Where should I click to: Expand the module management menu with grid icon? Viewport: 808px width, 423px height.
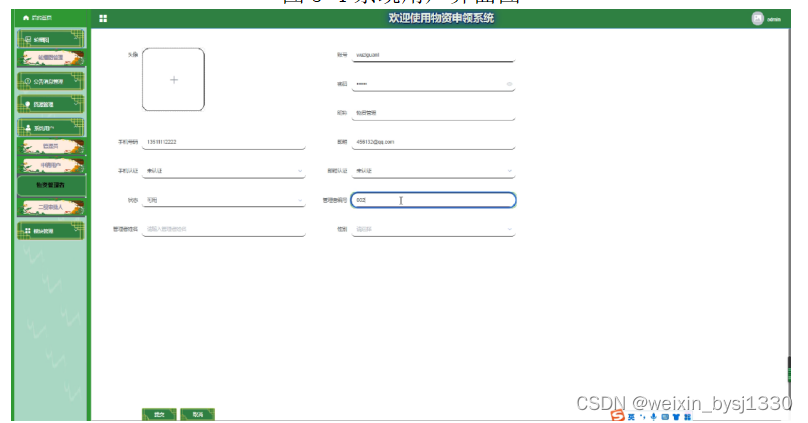[51, 231]
